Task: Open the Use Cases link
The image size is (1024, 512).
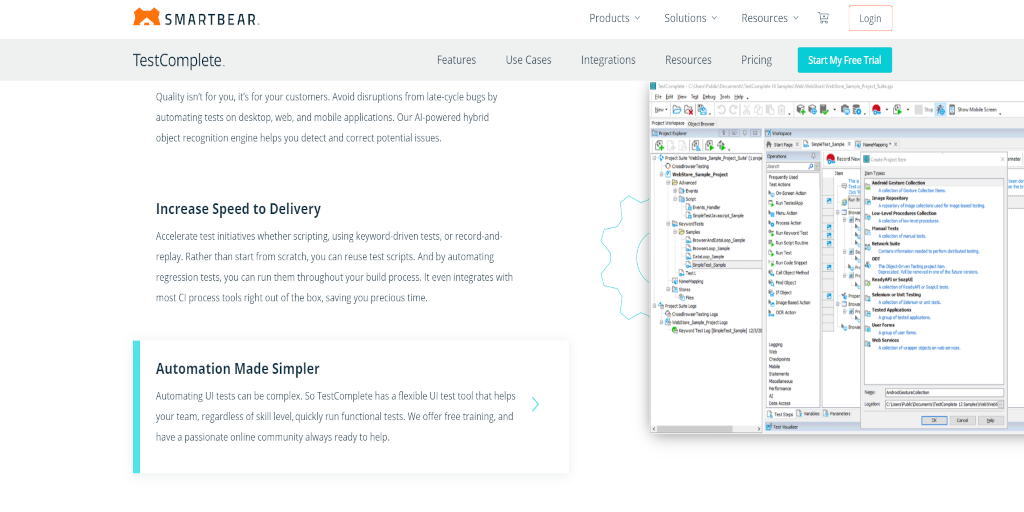Action: click(x=528, y=60)
